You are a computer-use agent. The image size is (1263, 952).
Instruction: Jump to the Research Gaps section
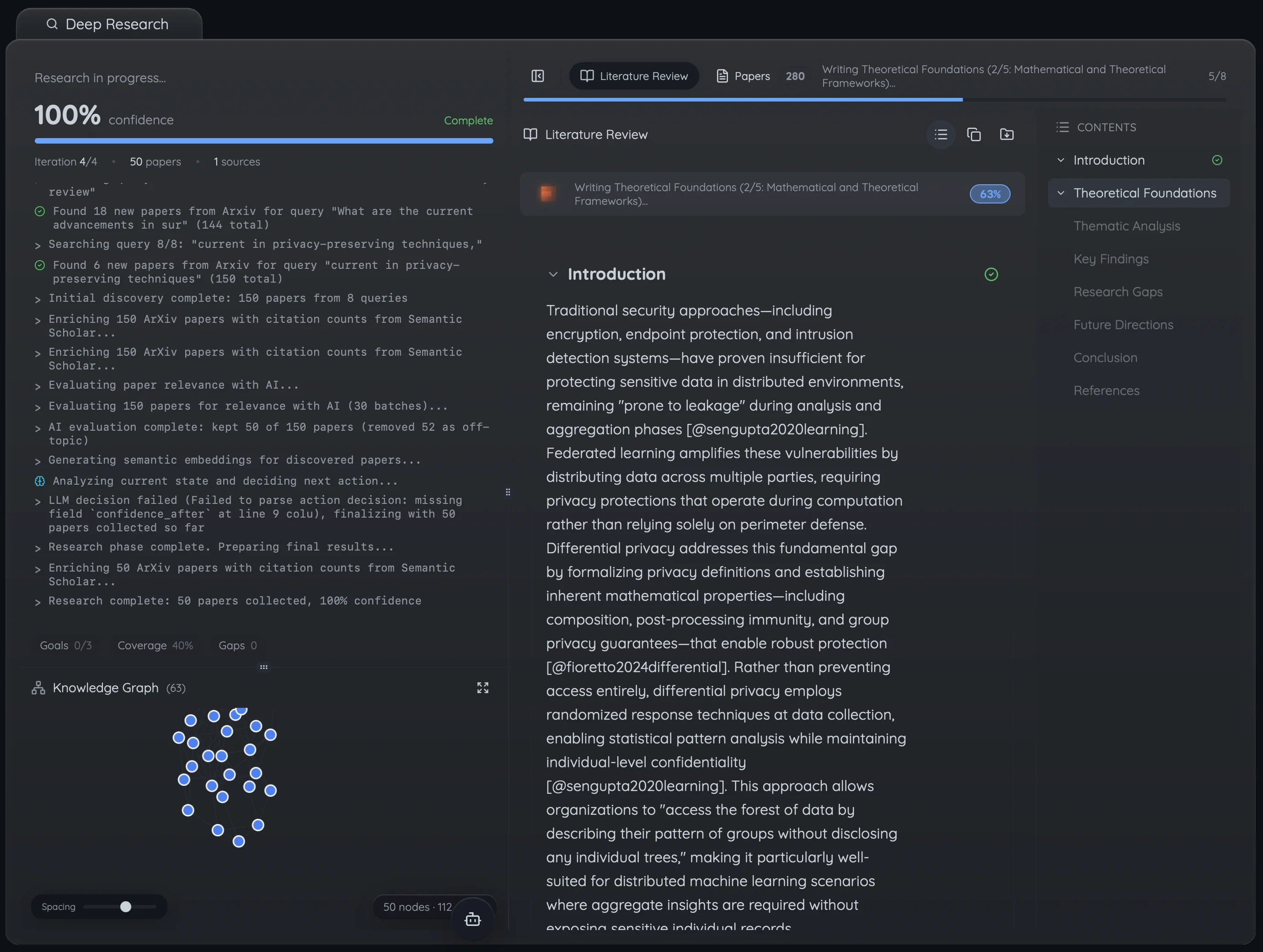[1118, 292]
